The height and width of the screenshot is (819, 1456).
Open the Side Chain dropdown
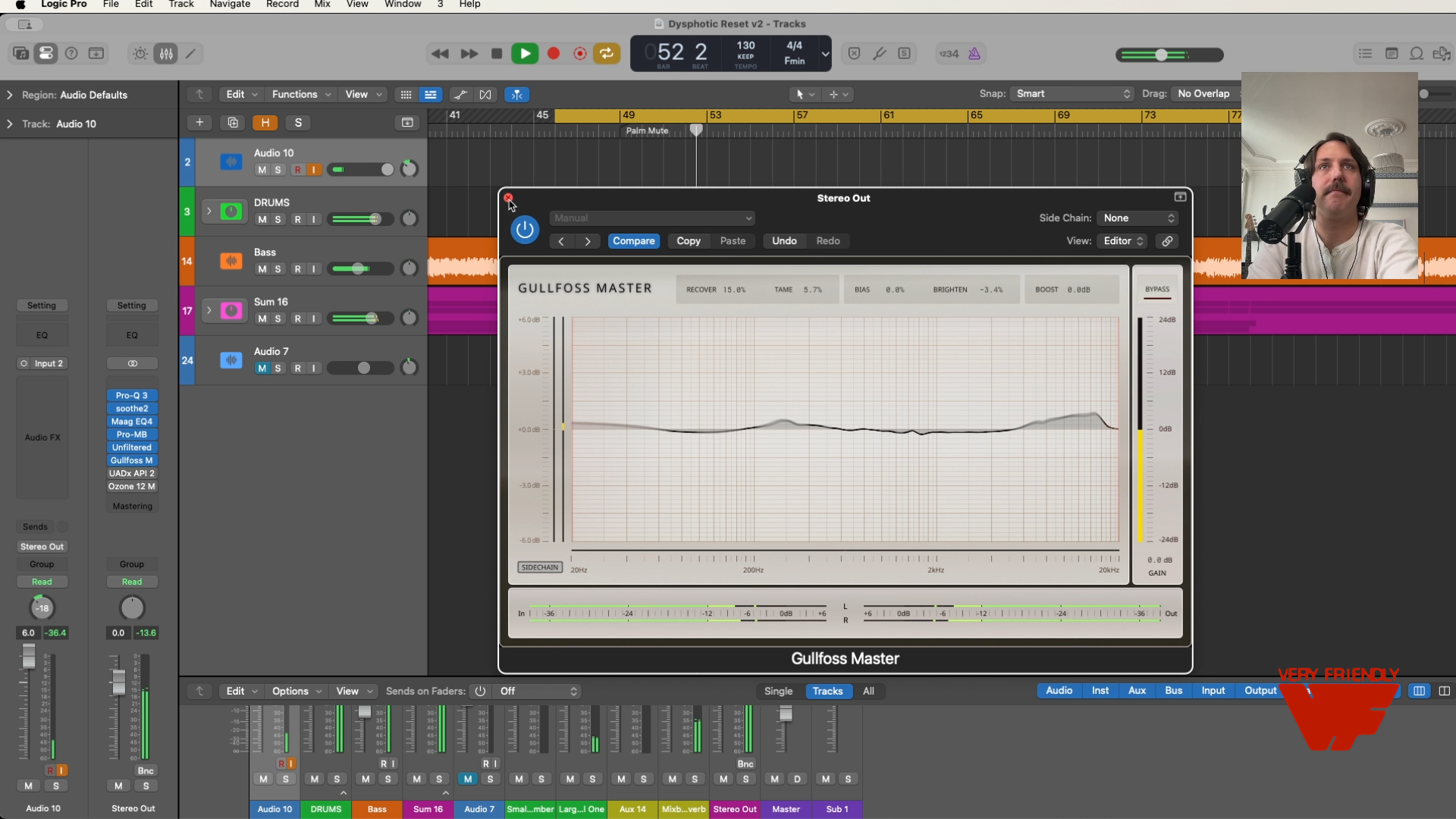tap(1139, 218)
